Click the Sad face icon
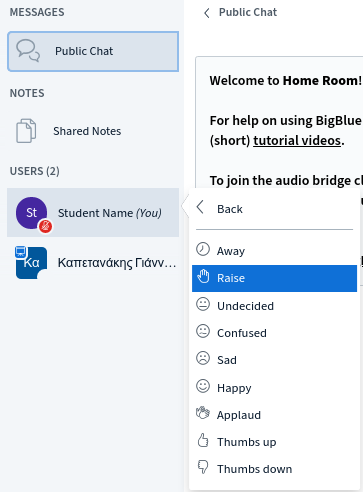Viewport: 363px width, 492px height. coord(203,359)
